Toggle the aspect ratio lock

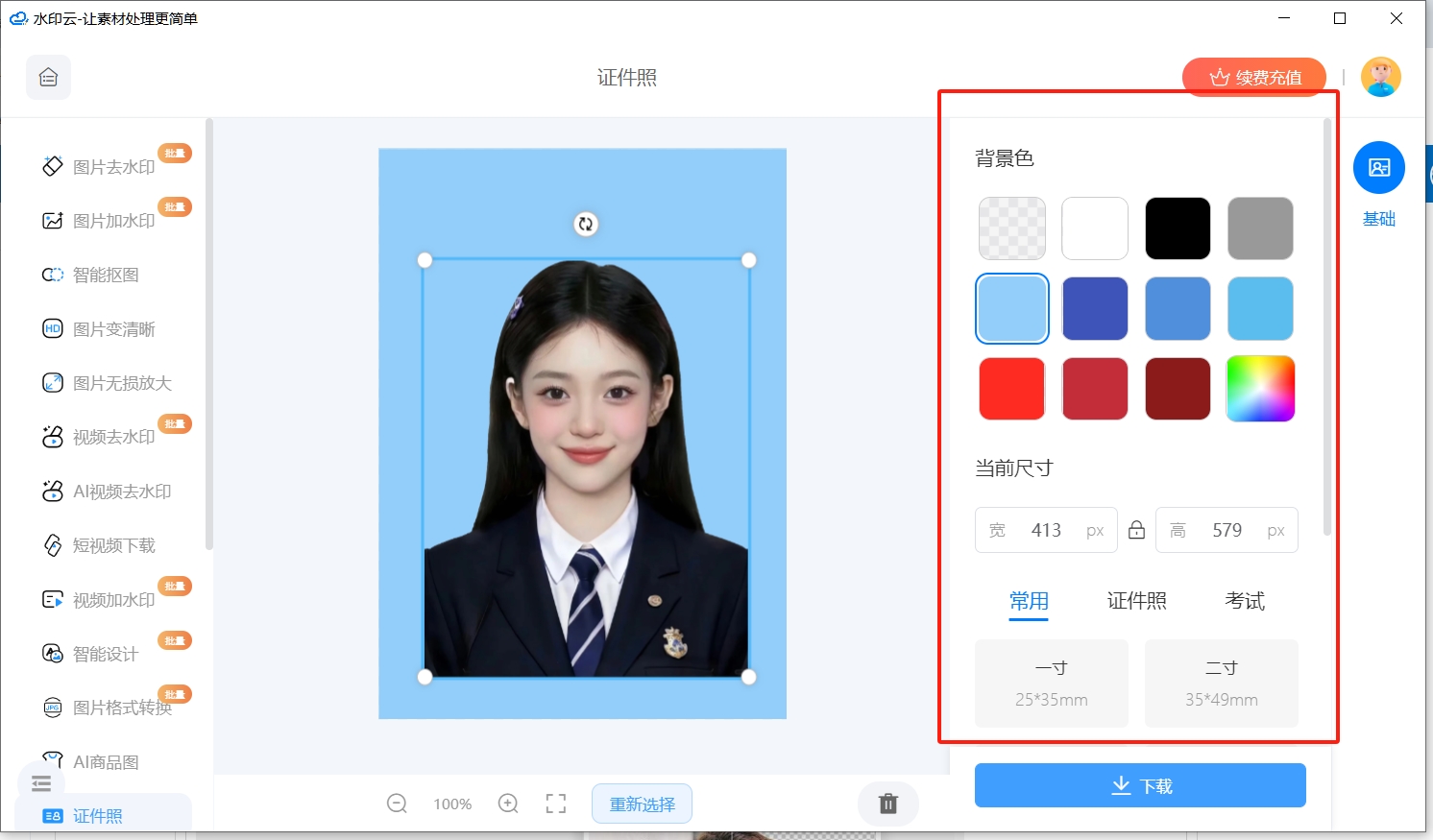pyautogui.click(x=1136, y=530)
